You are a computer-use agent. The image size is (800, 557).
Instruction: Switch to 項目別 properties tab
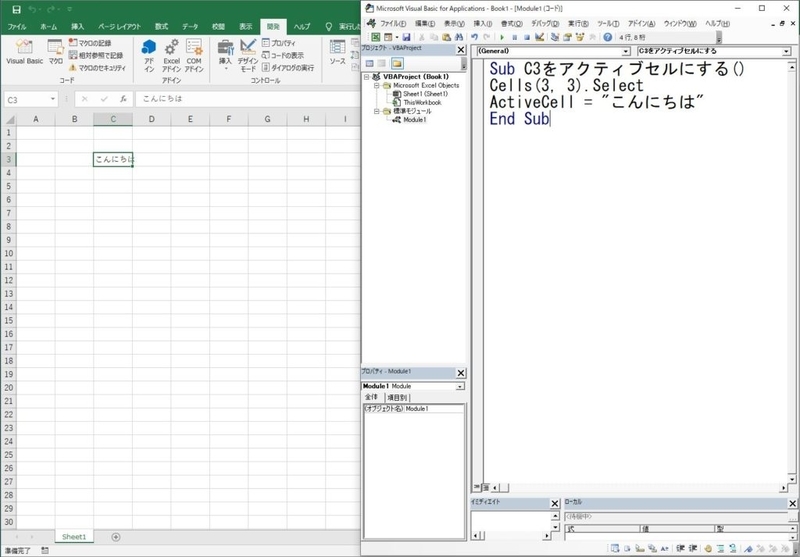point(396,397)
